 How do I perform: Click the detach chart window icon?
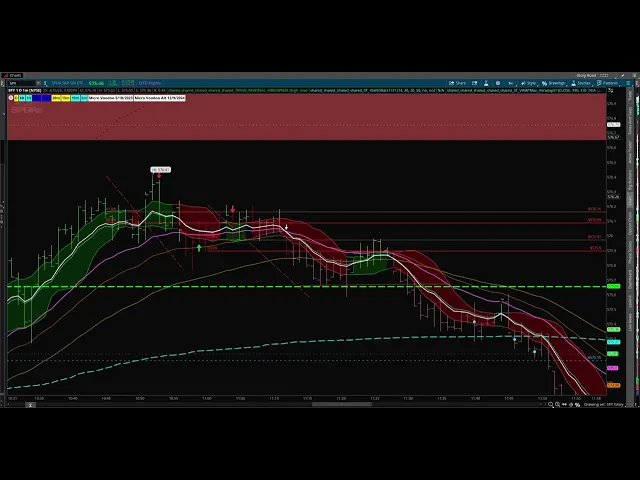pyautogui.click(x=475, y=83)
